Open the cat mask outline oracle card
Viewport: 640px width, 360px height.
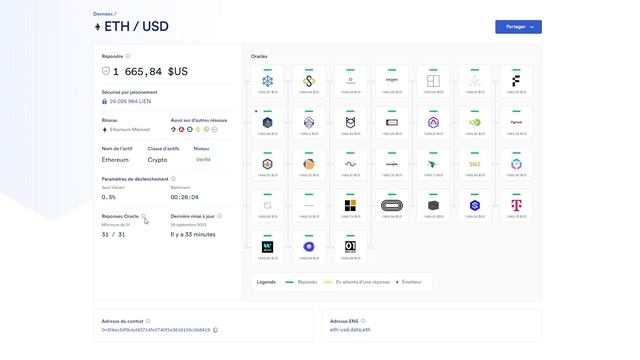(350, 122)
